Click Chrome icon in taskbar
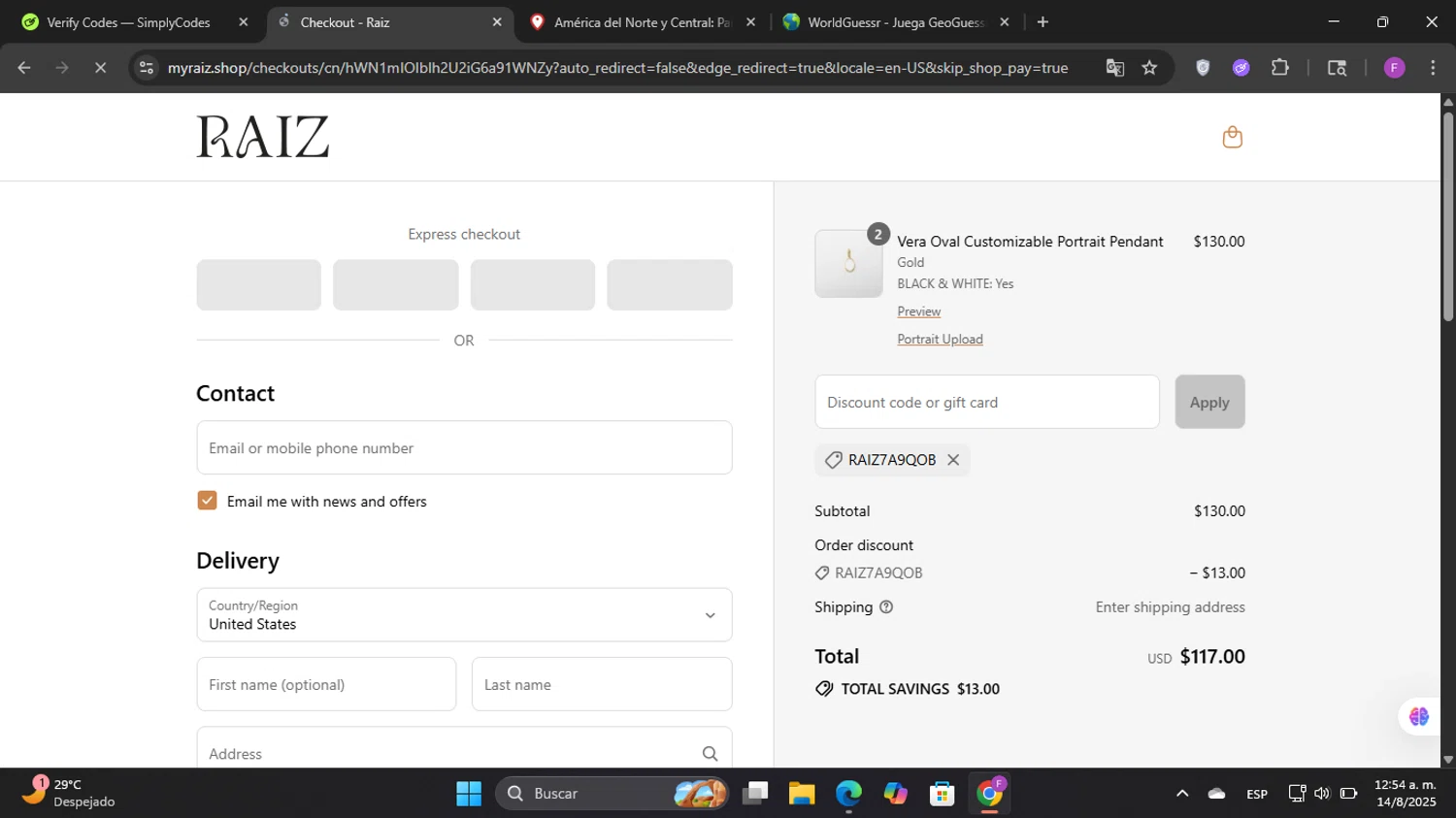The image size is (1456, 818). (989, 794)
